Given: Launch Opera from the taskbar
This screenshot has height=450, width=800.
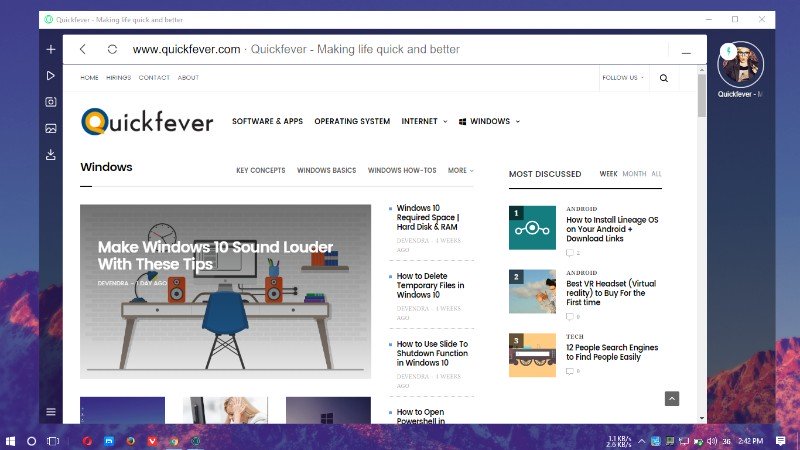Looking at the screenshot, I should 87,441.
